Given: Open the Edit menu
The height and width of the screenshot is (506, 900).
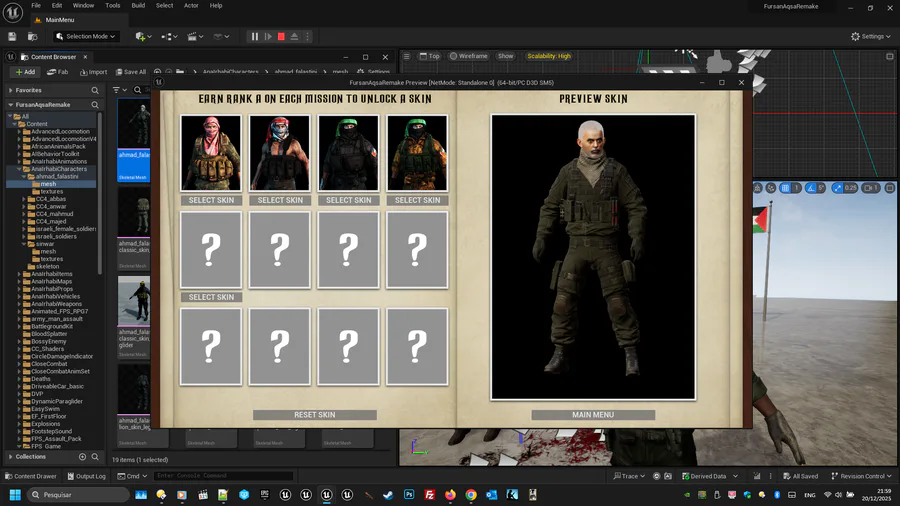Looking at the screenshot, I should (57, 5).
